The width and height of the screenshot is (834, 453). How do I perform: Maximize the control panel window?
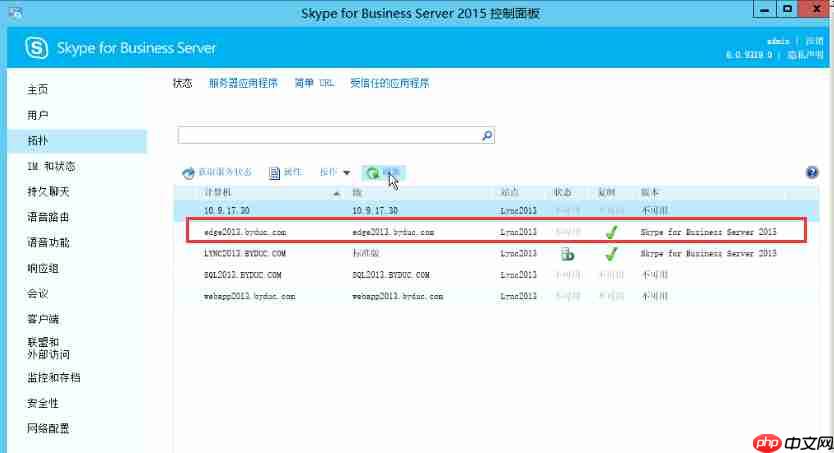788,10
